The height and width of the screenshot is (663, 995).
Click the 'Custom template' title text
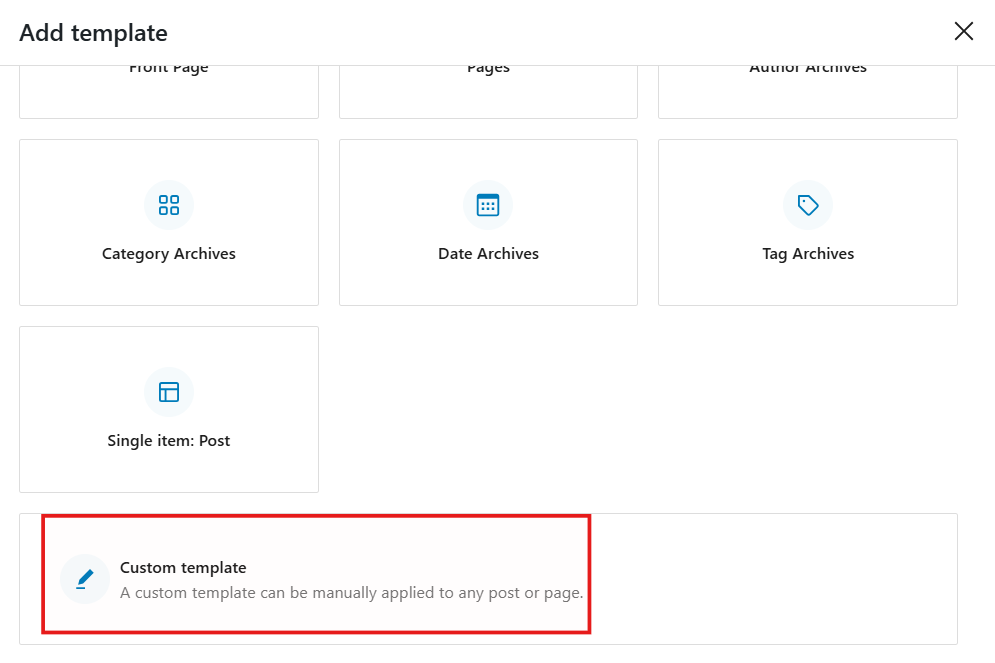183,568
